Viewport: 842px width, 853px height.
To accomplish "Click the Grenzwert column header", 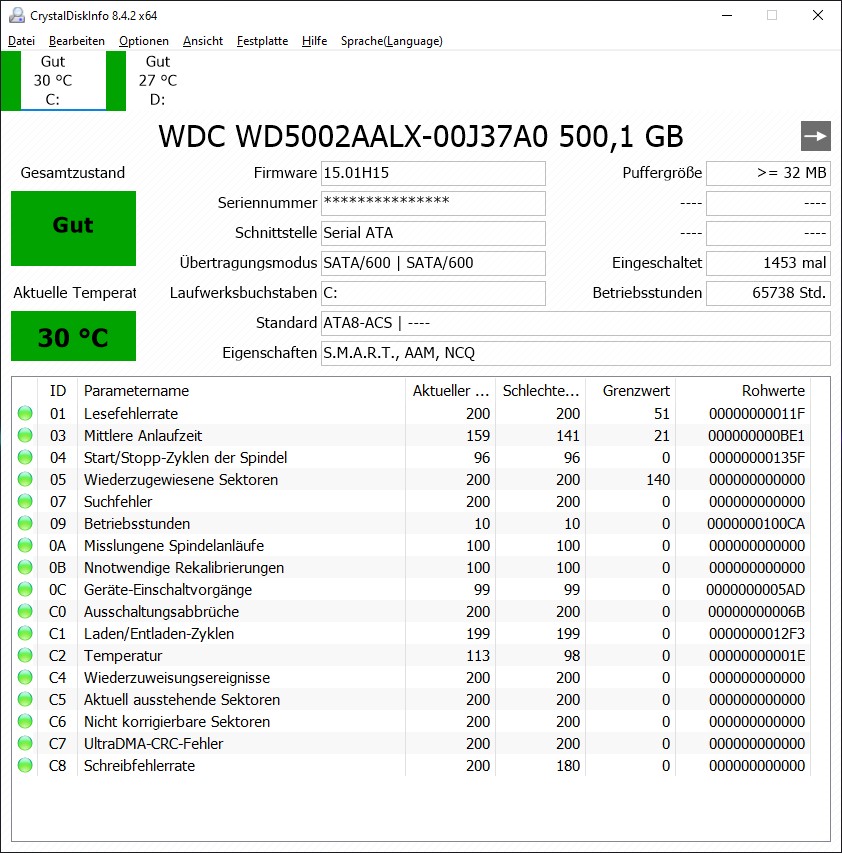I will point(630,391).
